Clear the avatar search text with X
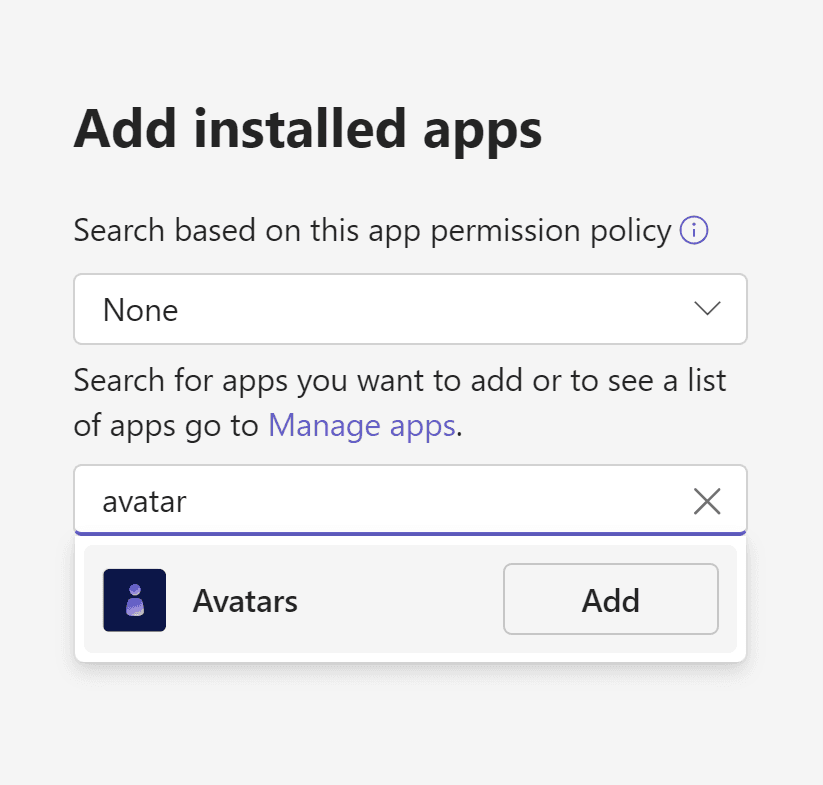This screenshot has height=785, width=823. point(706,501)
